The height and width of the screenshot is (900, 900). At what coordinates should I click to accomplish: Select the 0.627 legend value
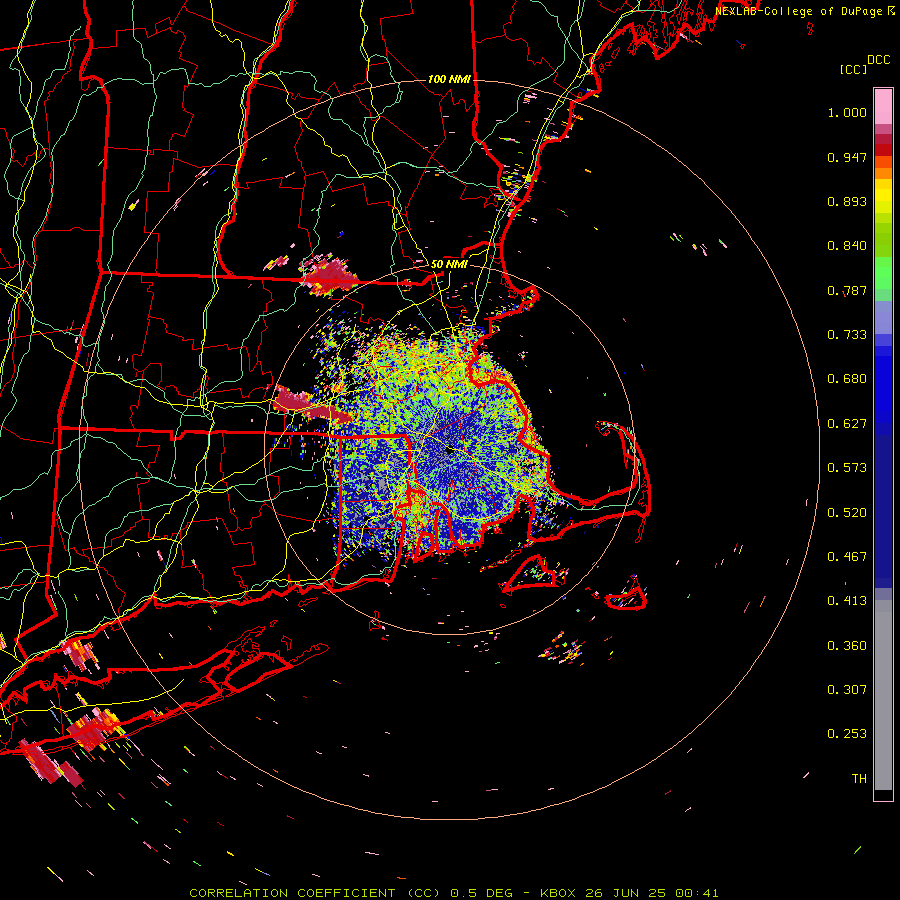point(847,424)
